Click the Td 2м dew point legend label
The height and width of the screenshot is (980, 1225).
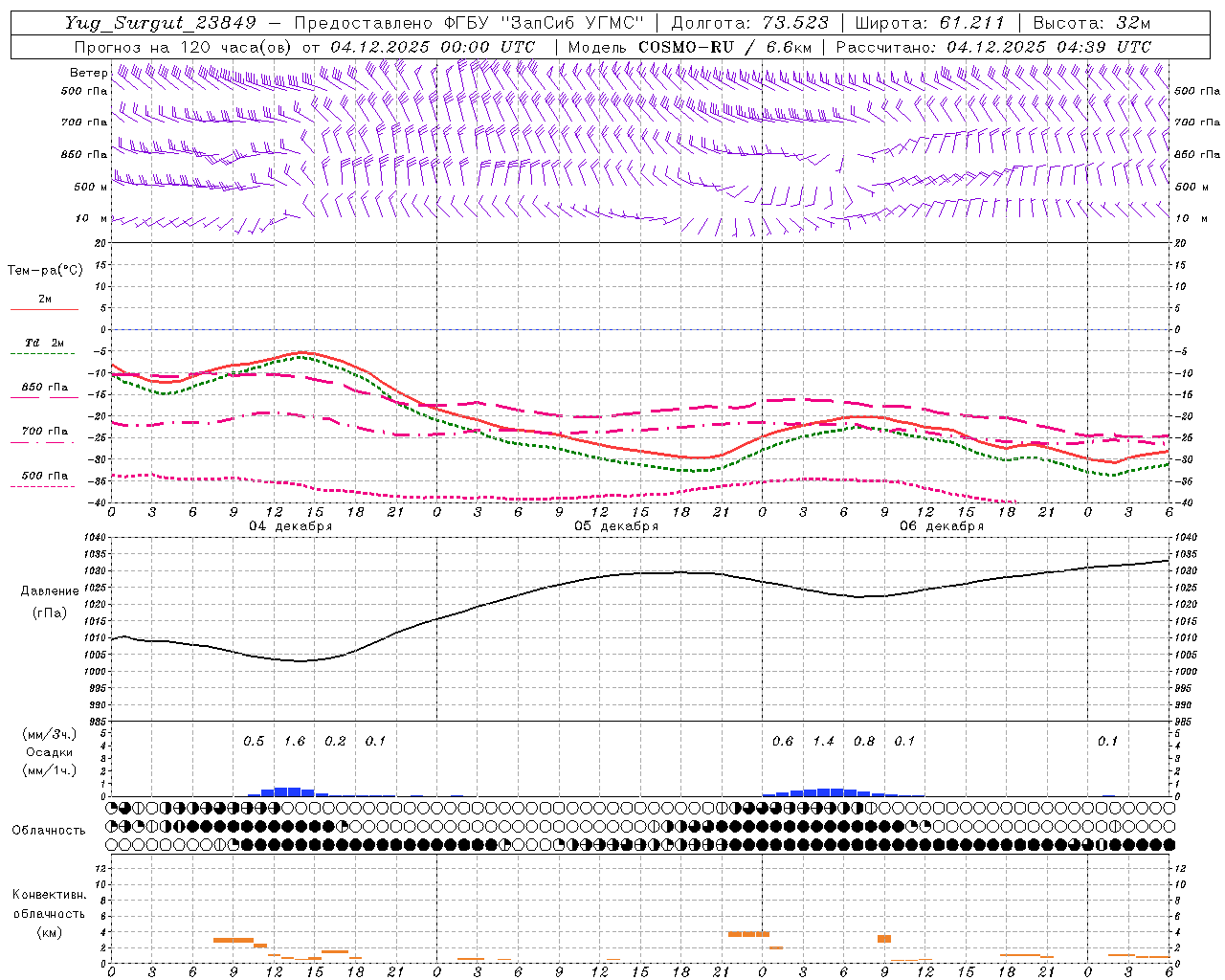point(44,343)
